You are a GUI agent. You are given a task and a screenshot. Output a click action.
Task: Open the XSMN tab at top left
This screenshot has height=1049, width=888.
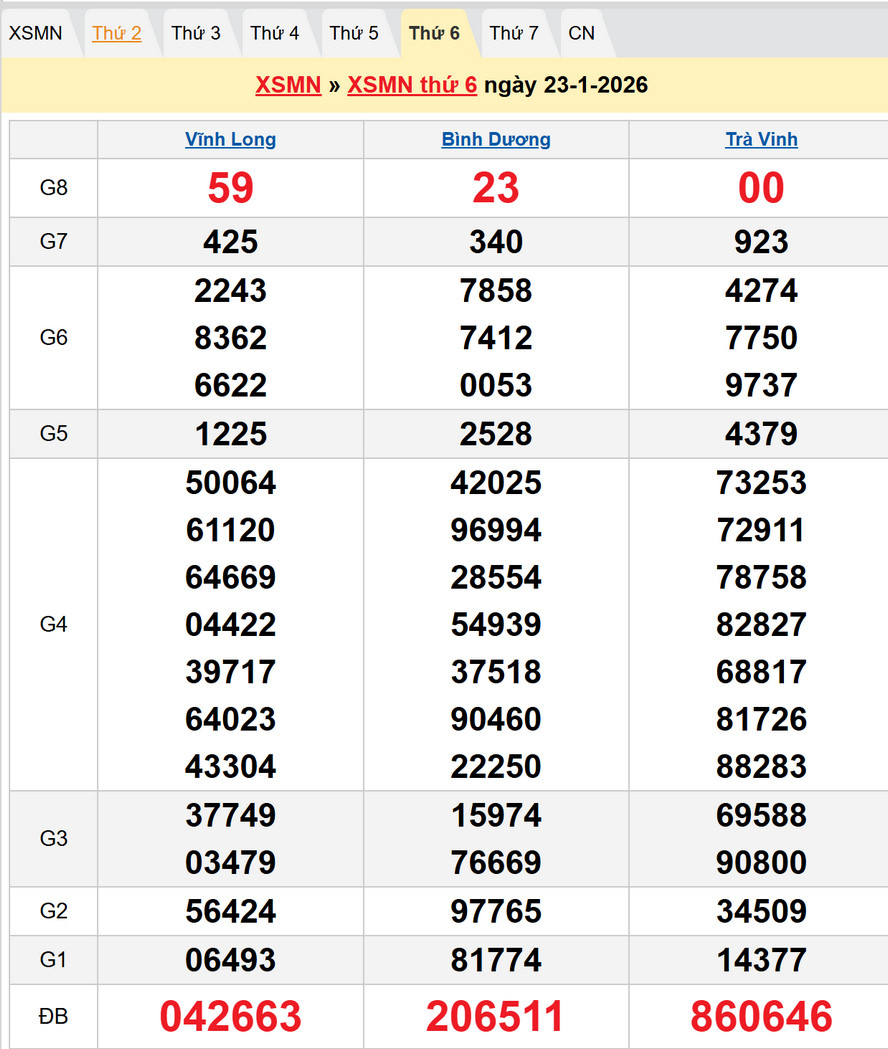(36, 33)
